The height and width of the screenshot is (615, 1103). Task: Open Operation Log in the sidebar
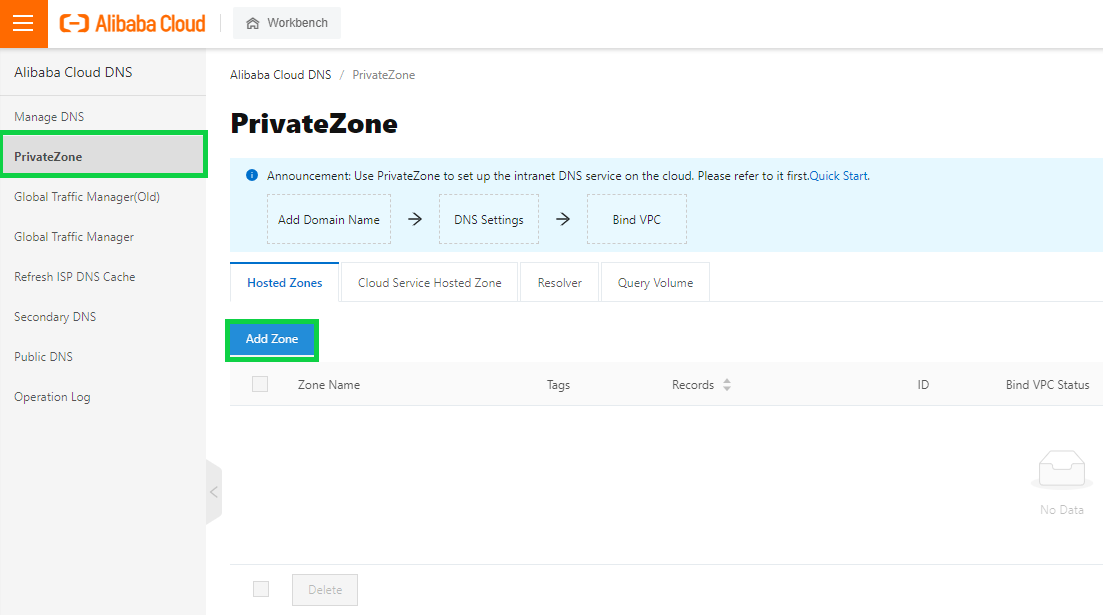pos(103,397)
